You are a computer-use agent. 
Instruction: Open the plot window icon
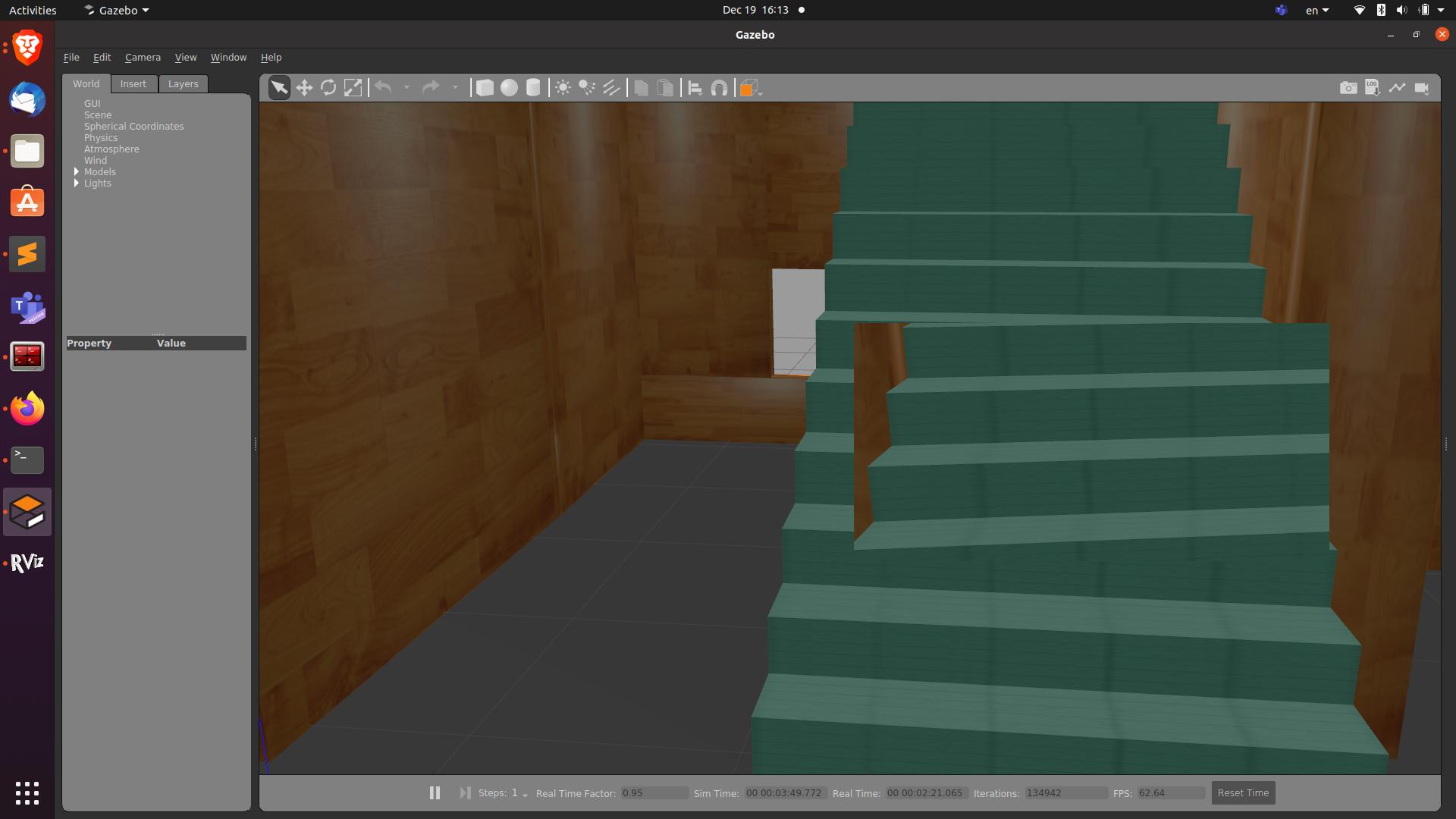1397,88
